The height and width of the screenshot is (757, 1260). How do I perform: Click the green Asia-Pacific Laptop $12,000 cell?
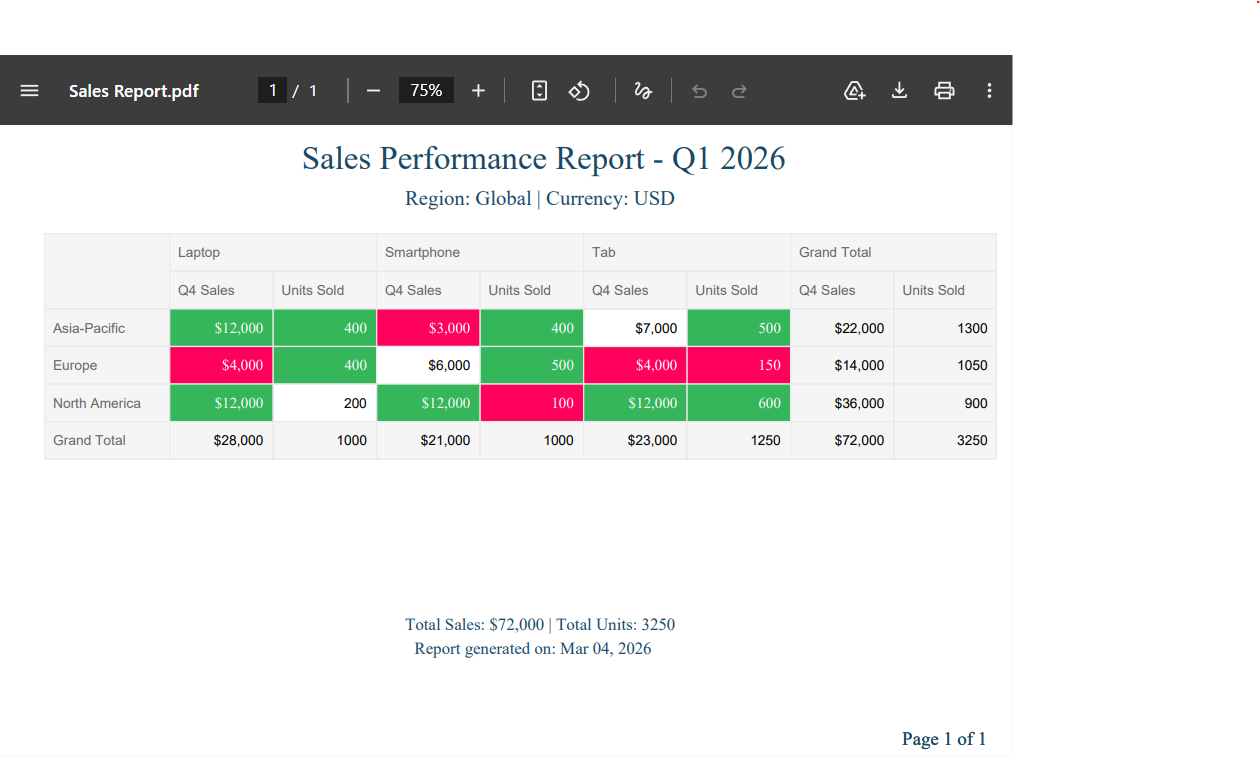coord(221,328)
